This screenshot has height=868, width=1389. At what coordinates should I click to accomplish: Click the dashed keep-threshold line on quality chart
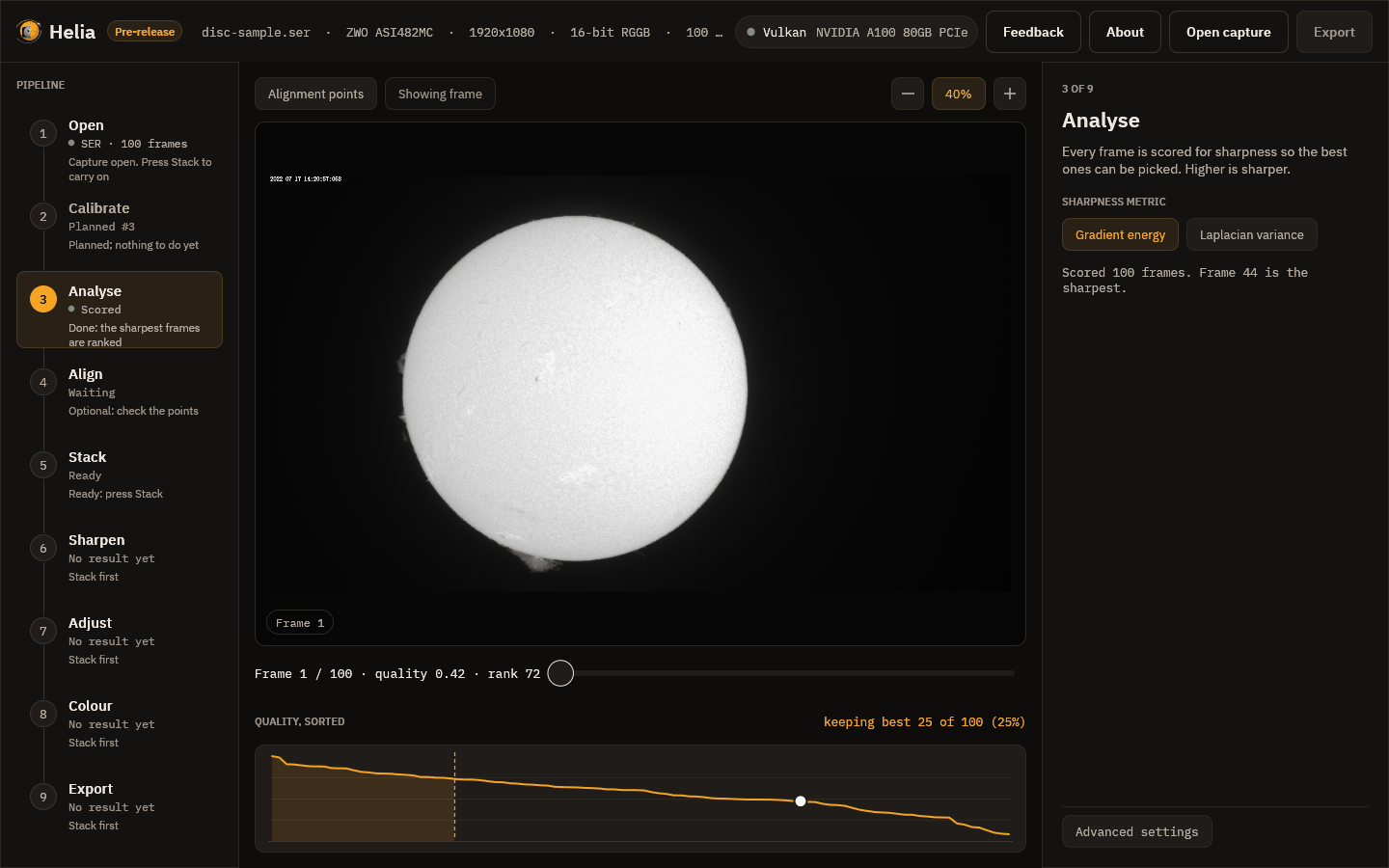tap(454, 797)
